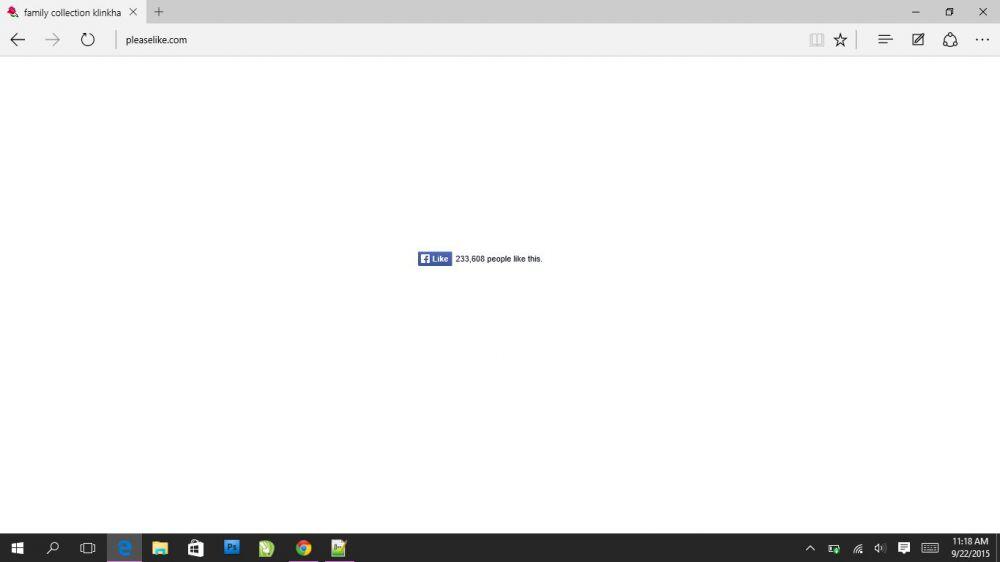Open clock showing 11:18 AM

click(970, 548)
